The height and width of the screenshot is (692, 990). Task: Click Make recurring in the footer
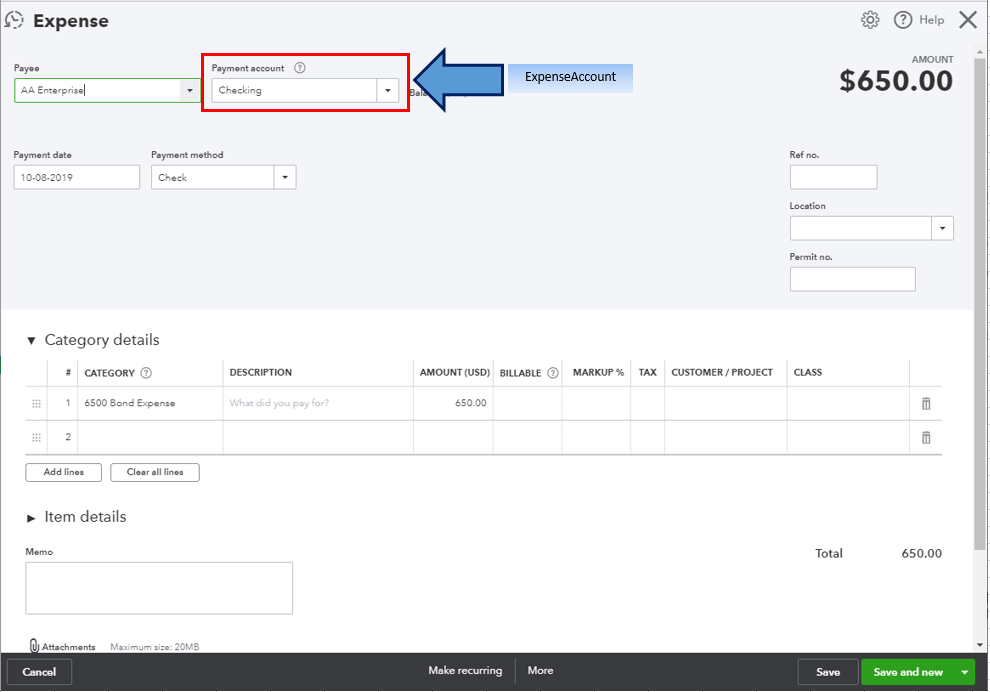click(465, 671)
